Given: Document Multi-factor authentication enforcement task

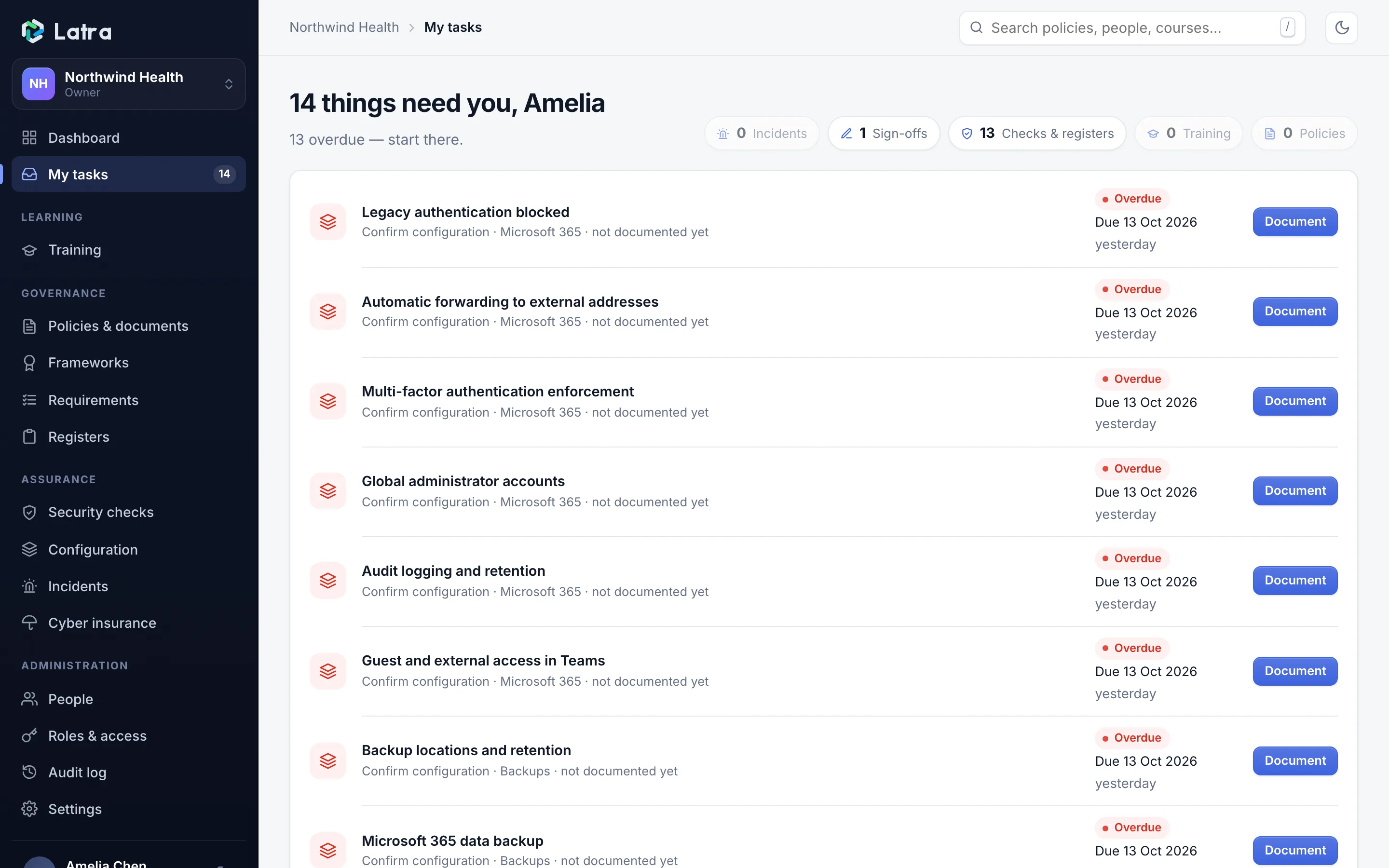Looking at the screenshot, I should pos(1295,401).
